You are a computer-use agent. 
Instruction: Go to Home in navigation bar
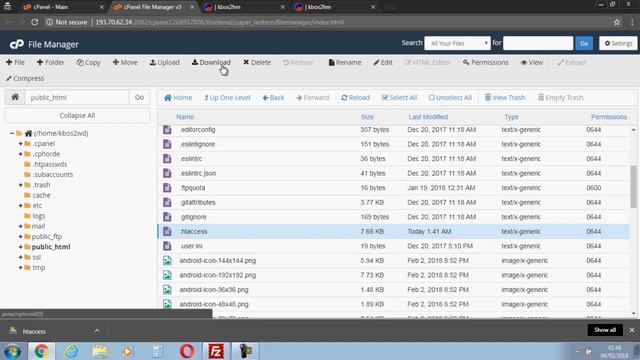[178, 98]
